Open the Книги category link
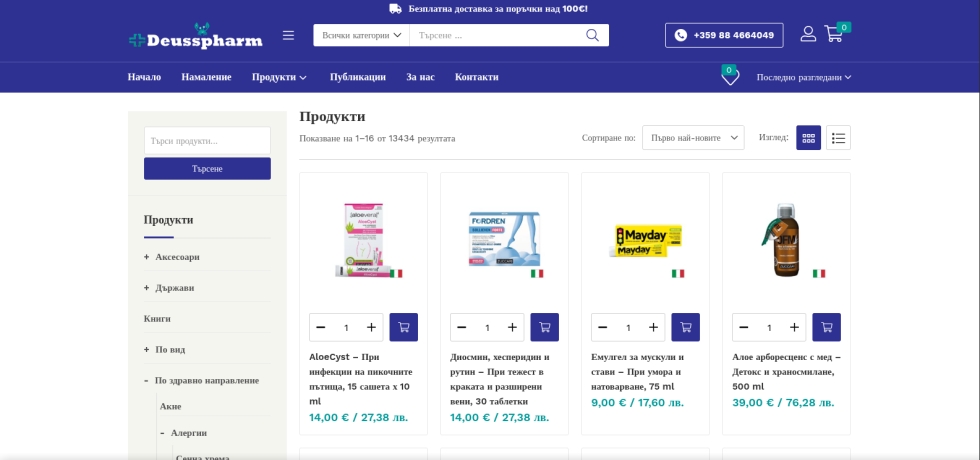Viewport: 980px width, 460px height. 157,319
